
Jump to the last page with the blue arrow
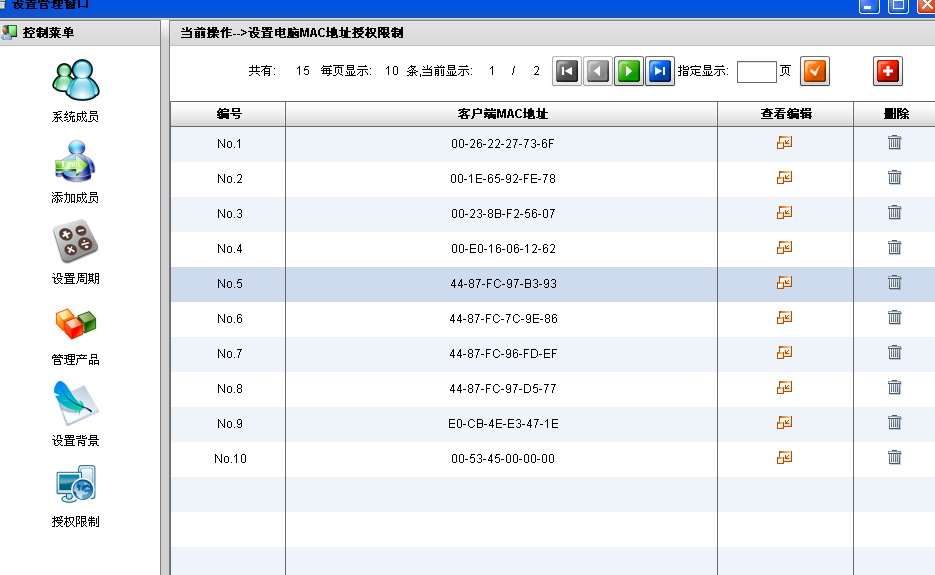point(660,72)
